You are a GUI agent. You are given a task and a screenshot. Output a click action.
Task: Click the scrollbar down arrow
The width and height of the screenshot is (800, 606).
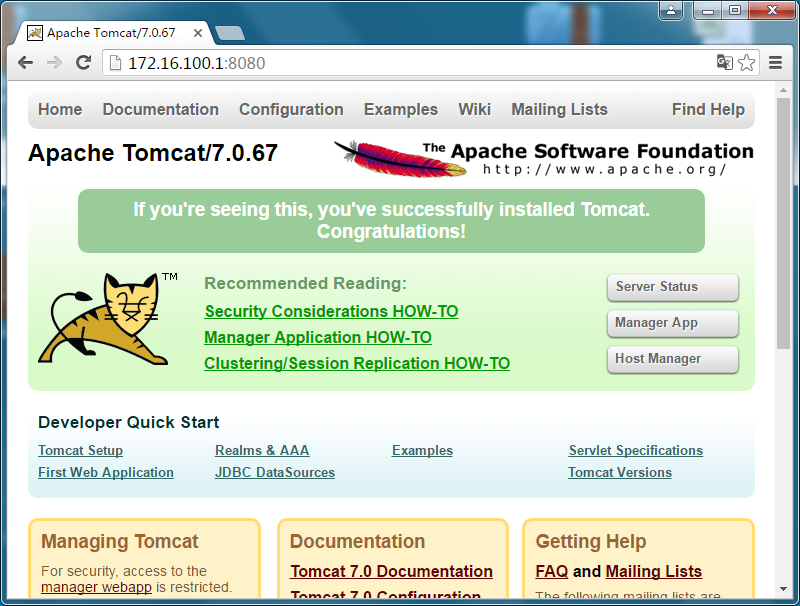(783, 589)
